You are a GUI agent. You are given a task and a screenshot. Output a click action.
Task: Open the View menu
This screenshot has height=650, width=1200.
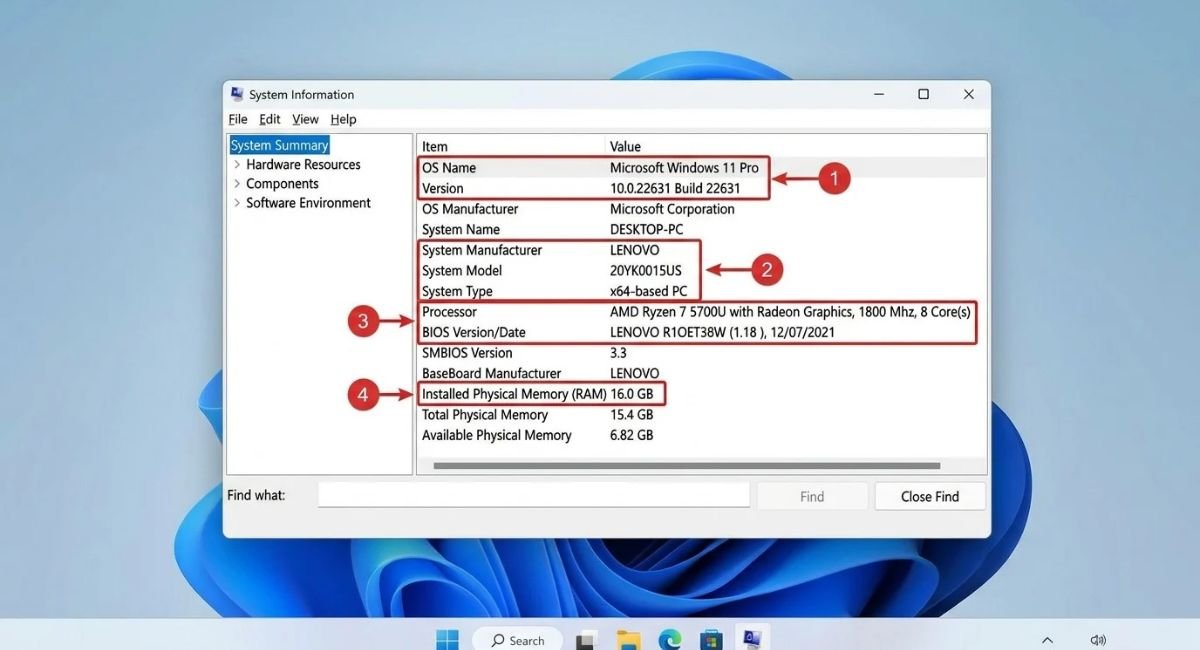[305, 119]
